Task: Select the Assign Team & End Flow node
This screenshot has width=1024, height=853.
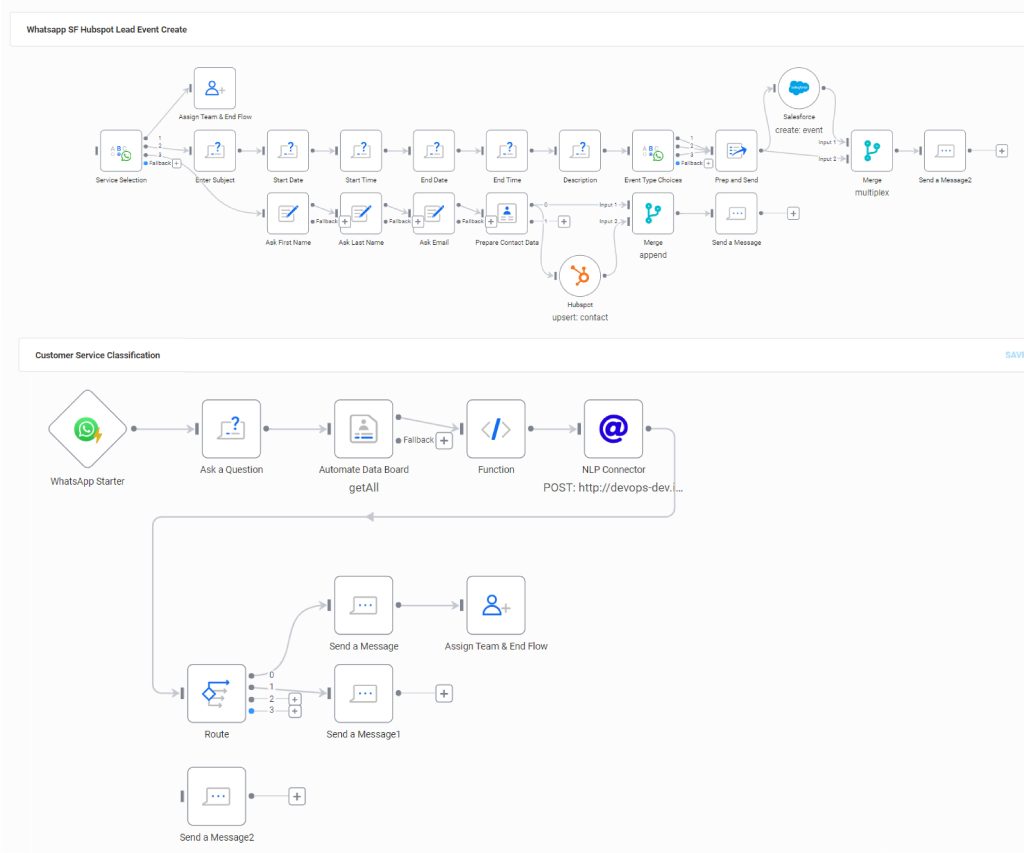Action: 495,604
